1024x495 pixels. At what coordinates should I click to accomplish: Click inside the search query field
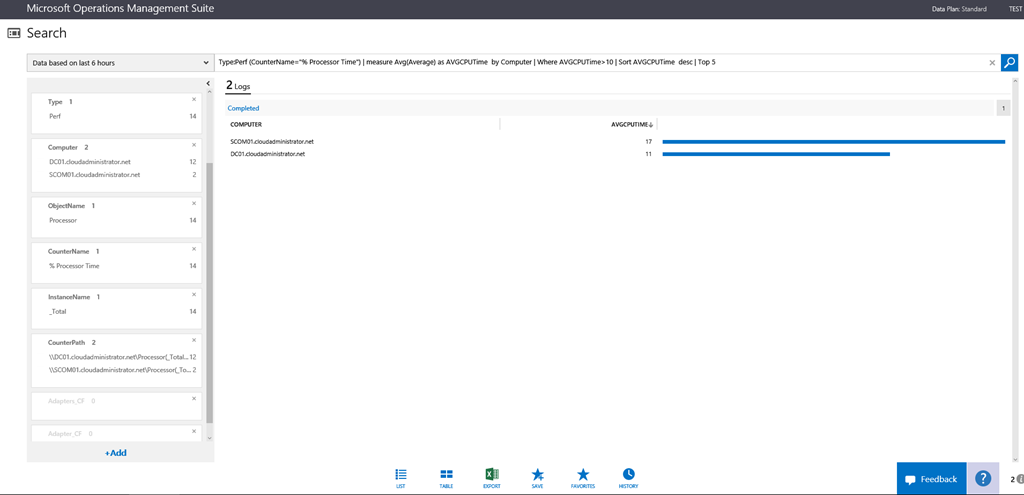pyautogui.click(x=600, y=62)
